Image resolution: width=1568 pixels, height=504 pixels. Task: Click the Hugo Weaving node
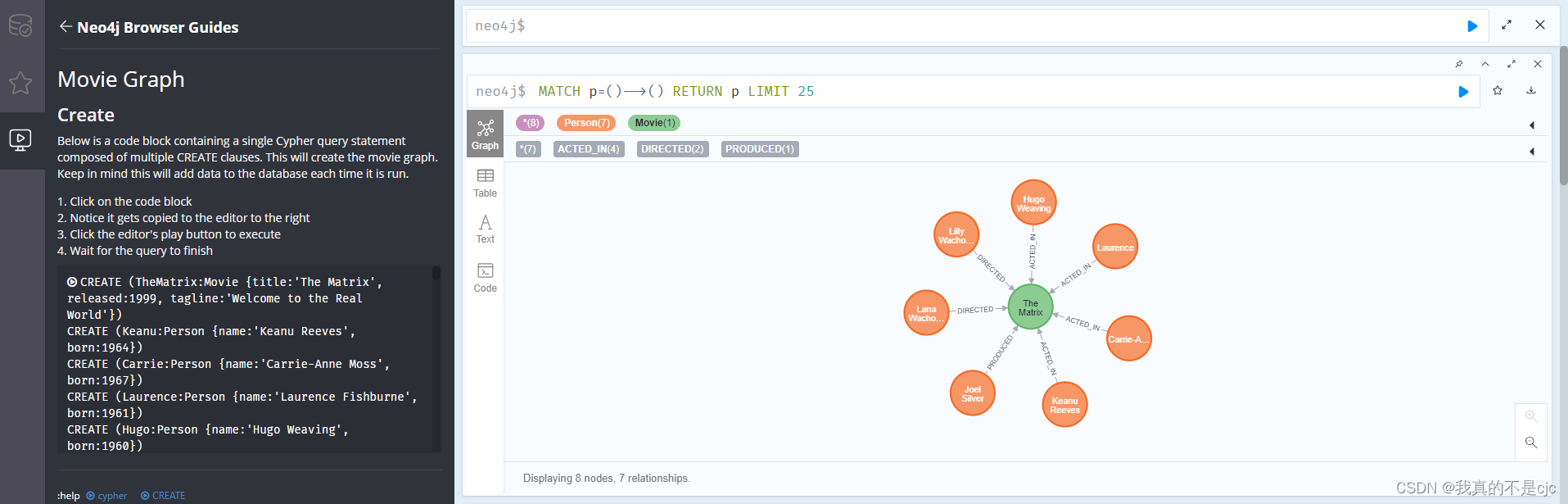click(1033, 202)
